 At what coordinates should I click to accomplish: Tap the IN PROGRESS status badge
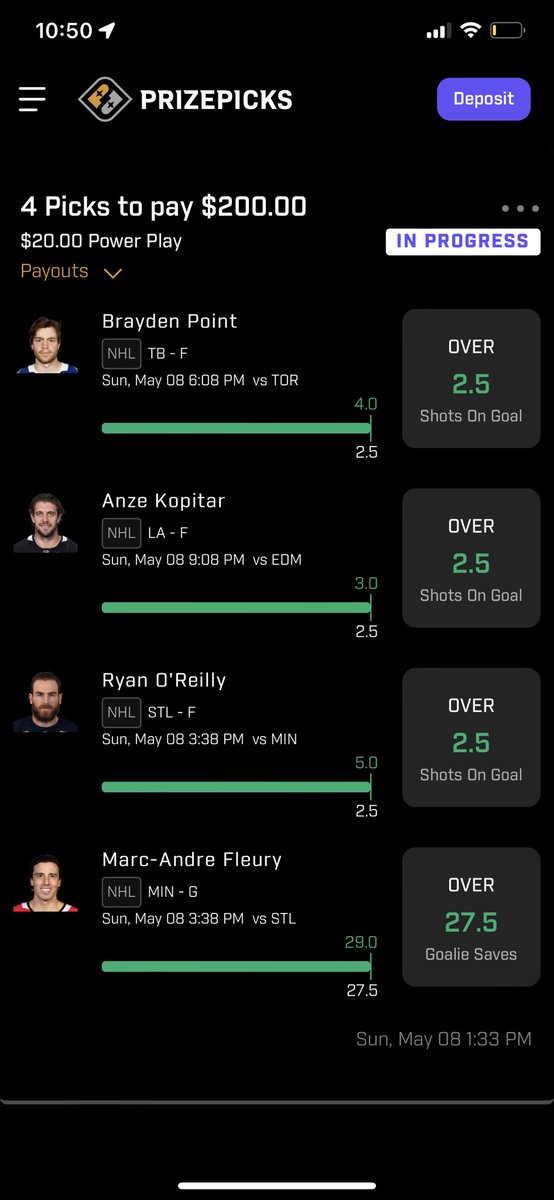[x=463, y=241]
